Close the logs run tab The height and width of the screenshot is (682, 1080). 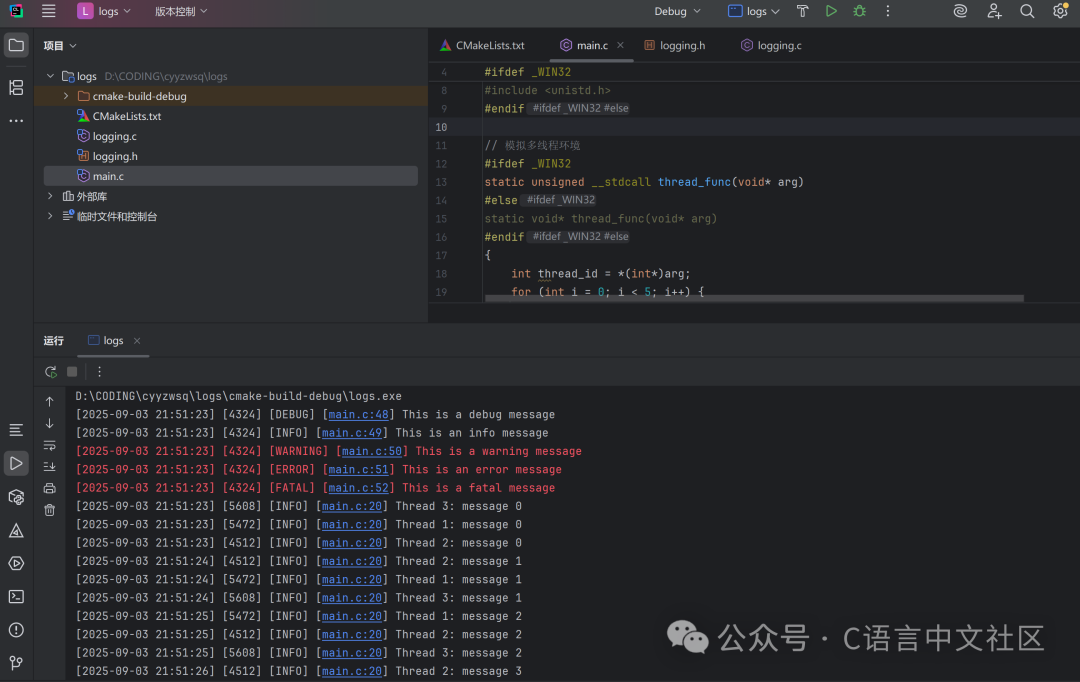[137, 341]
